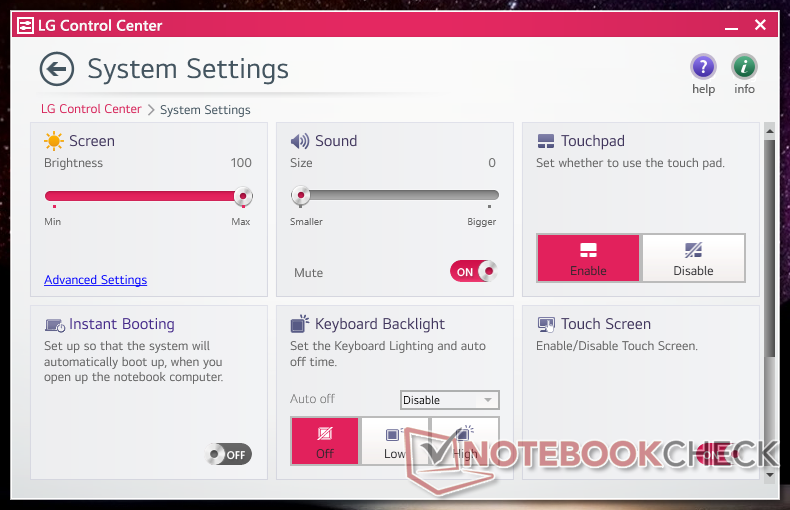The width and height of the screenshot is (790, 510).
Task: Toggle the Instant Booting switch
Action: [x=229, y=455]
